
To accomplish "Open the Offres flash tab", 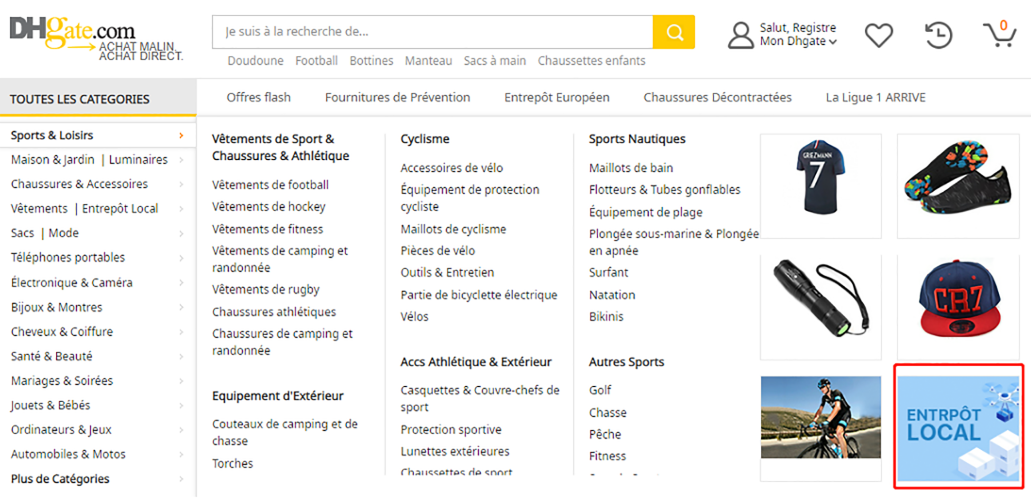I will pyautogui.click(x=258, y=97).
